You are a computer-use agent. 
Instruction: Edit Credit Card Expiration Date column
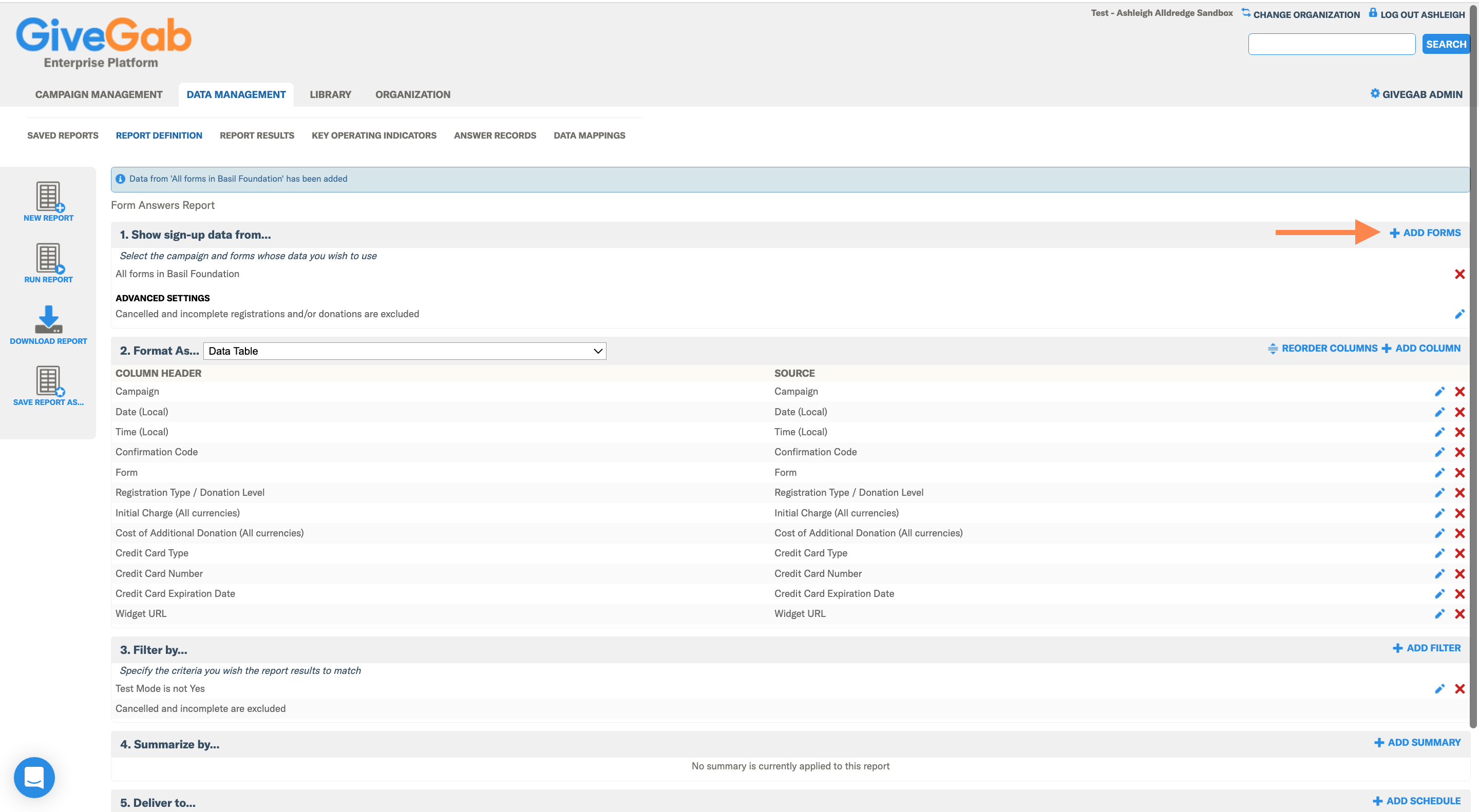1439,594
